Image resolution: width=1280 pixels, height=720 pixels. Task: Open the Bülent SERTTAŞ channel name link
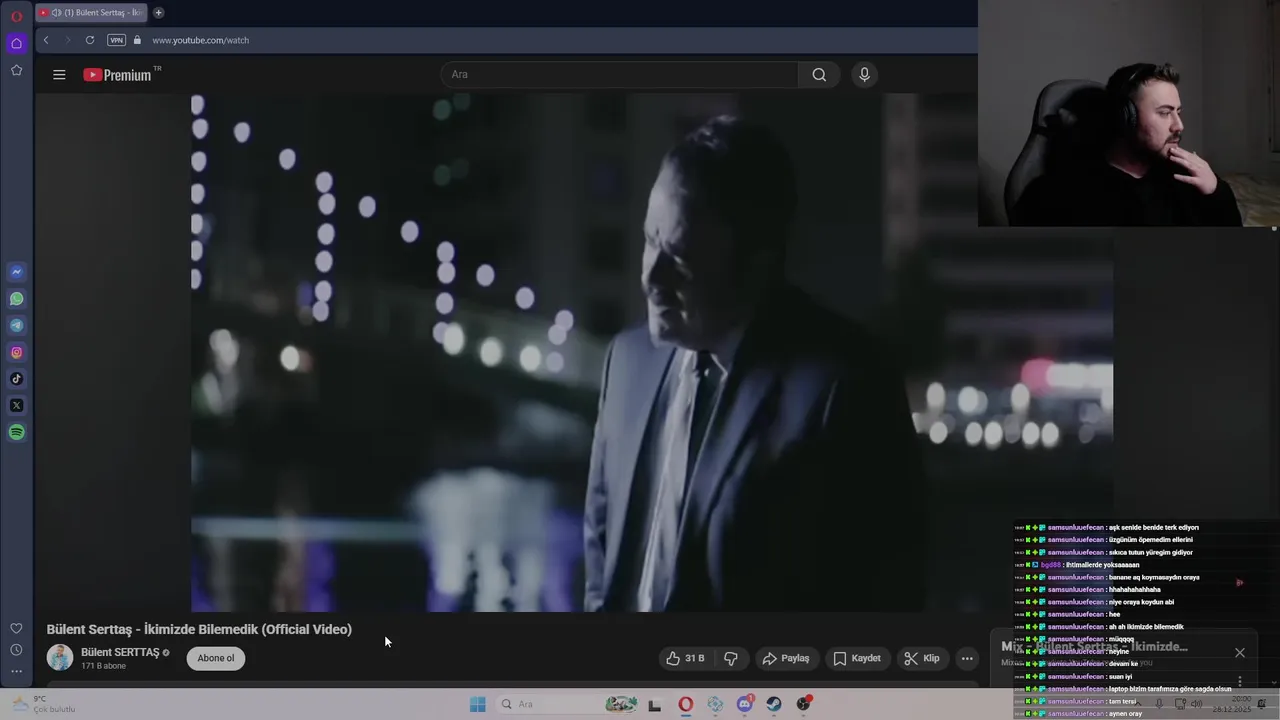coord(120,652)
